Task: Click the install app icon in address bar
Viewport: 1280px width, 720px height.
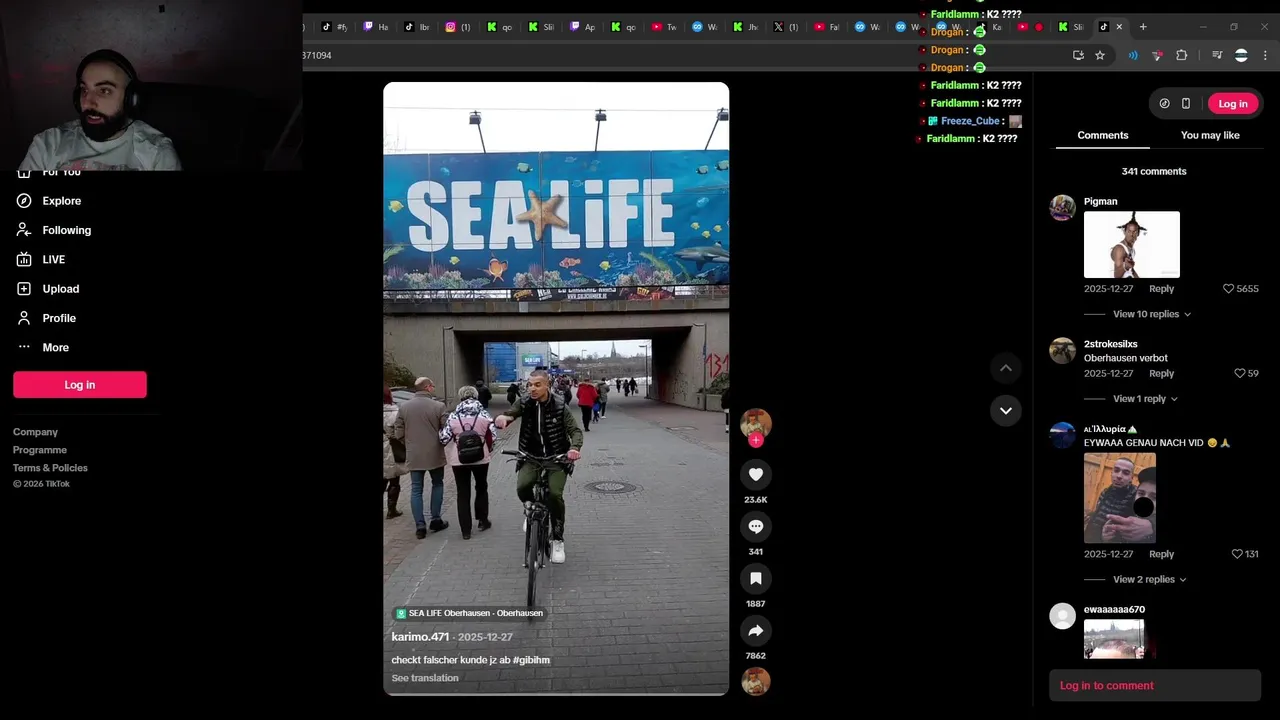Action: pos(1078,55)
